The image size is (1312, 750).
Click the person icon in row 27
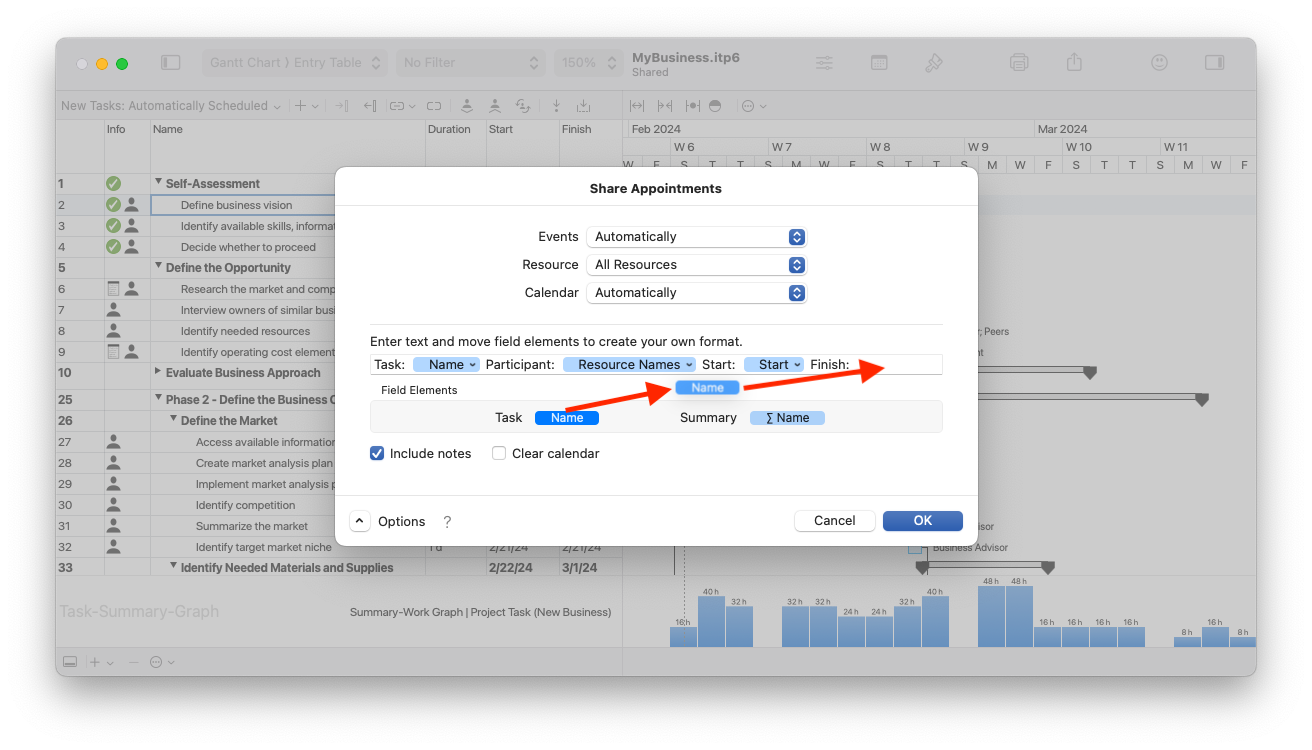114,441
